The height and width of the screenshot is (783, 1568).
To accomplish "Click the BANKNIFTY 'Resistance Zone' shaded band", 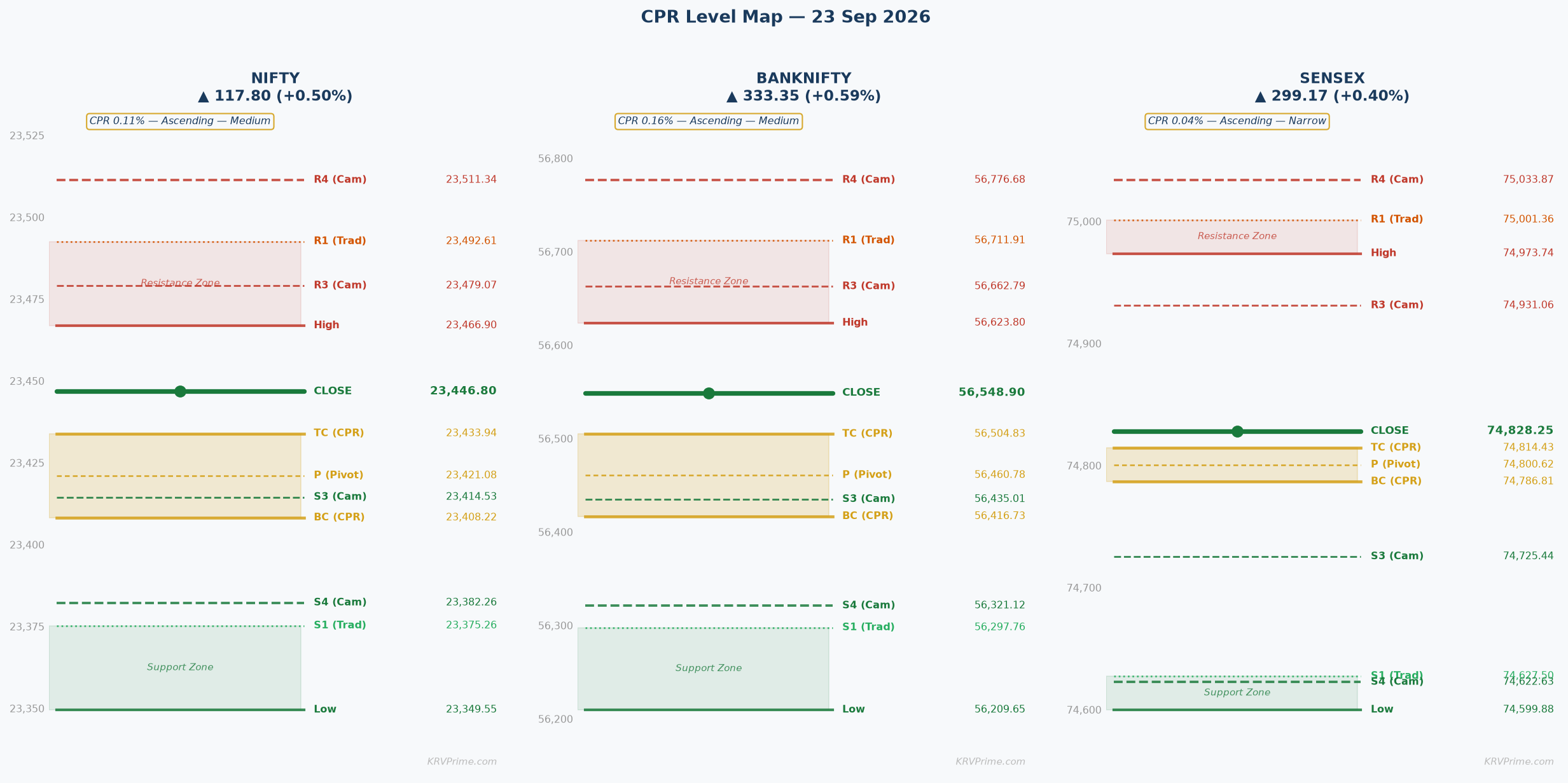I will pos(704,282).
